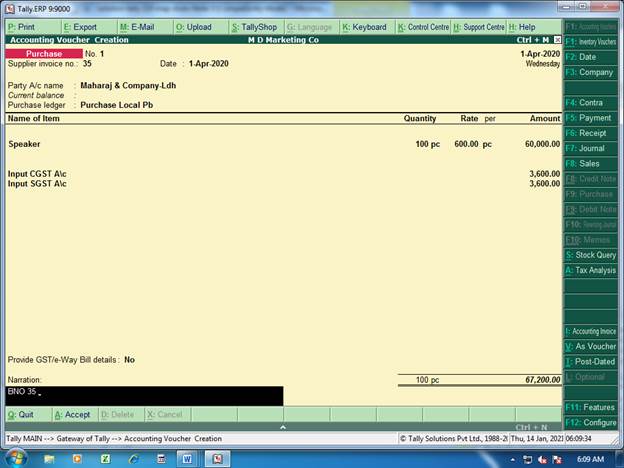The height and width of the screenshot is (468, 624).
Task: Open Internet Explorer from taskbar
Action: [134, 459]
